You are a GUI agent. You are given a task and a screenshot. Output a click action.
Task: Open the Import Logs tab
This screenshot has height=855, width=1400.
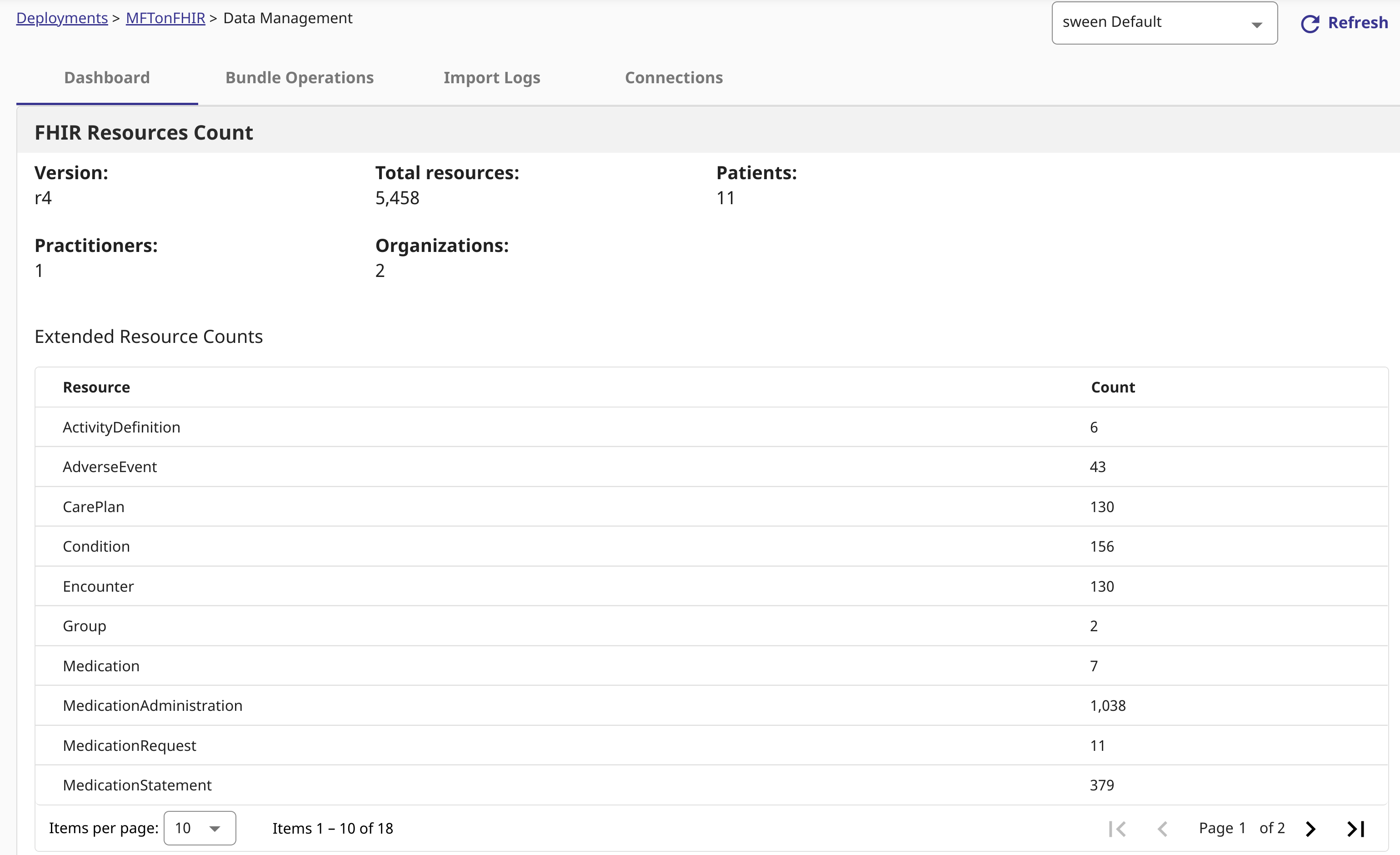[491, 77]
